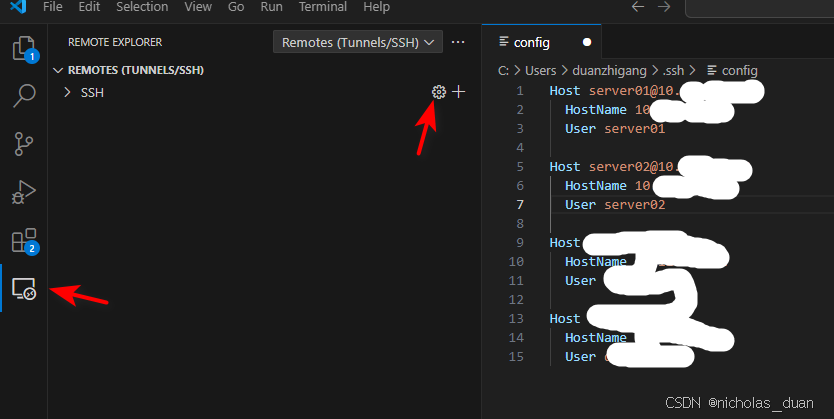Click 'Host' keyword on line 13

coord(565,319)
